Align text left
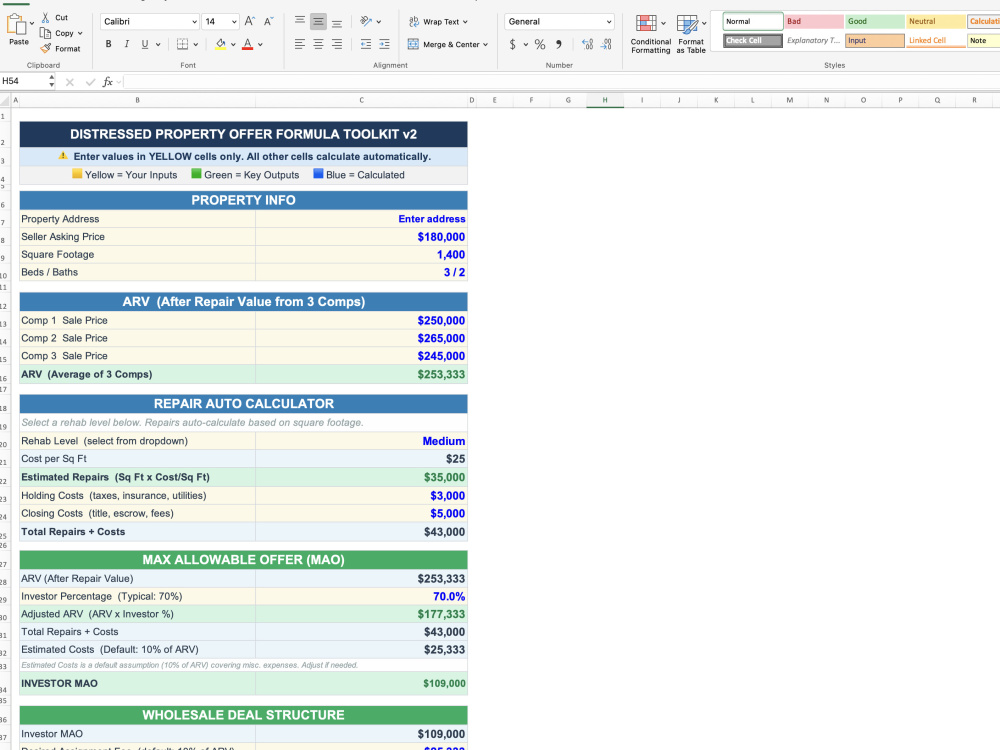The height and width of the screenshot is (750, 1000). [300, 45]
